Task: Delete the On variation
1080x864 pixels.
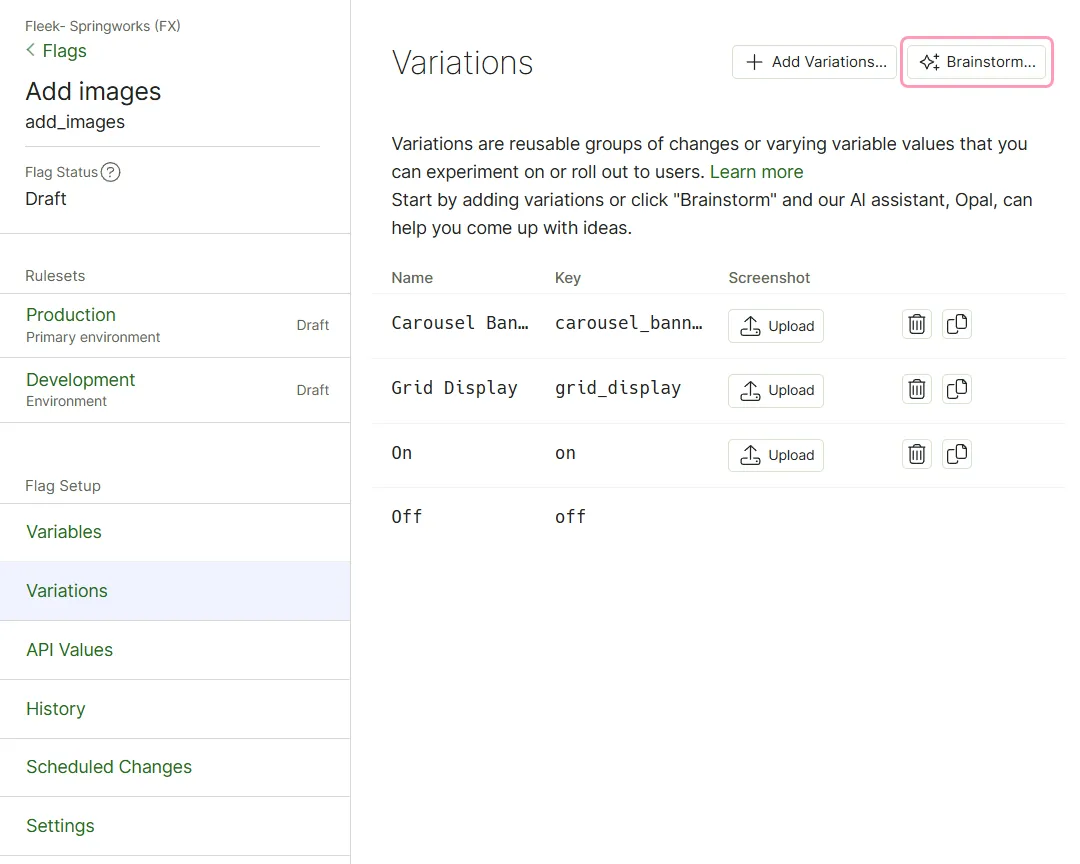Action: click(917, 454)
